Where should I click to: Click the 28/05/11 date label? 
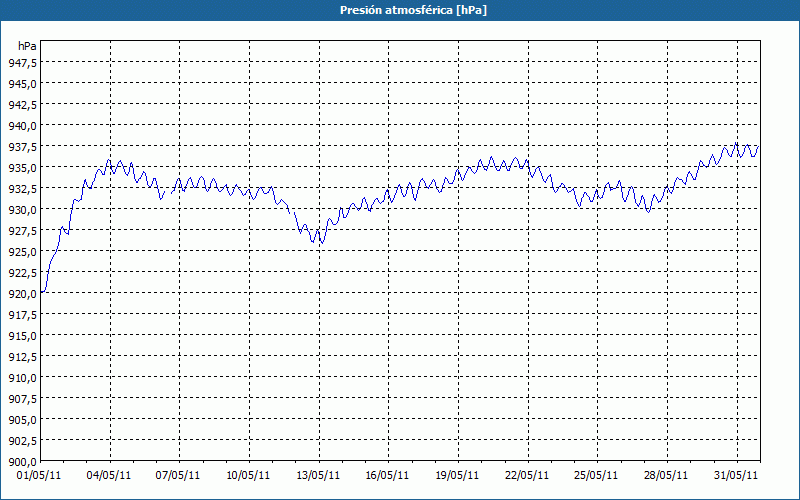click(666, 476)
